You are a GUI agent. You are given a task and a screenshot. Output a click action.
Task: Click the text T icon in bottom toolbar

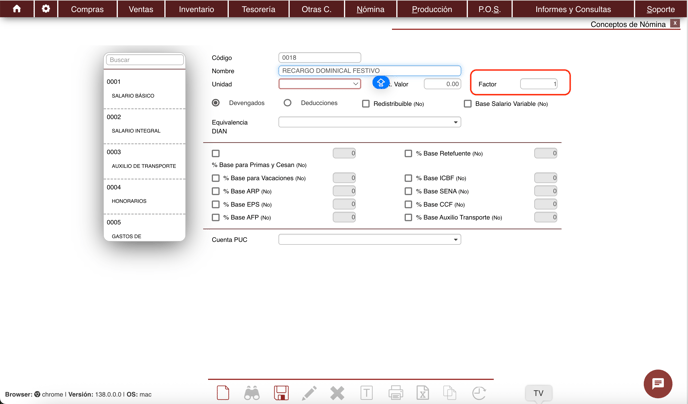pyautogui.click(x=366, y=393)
